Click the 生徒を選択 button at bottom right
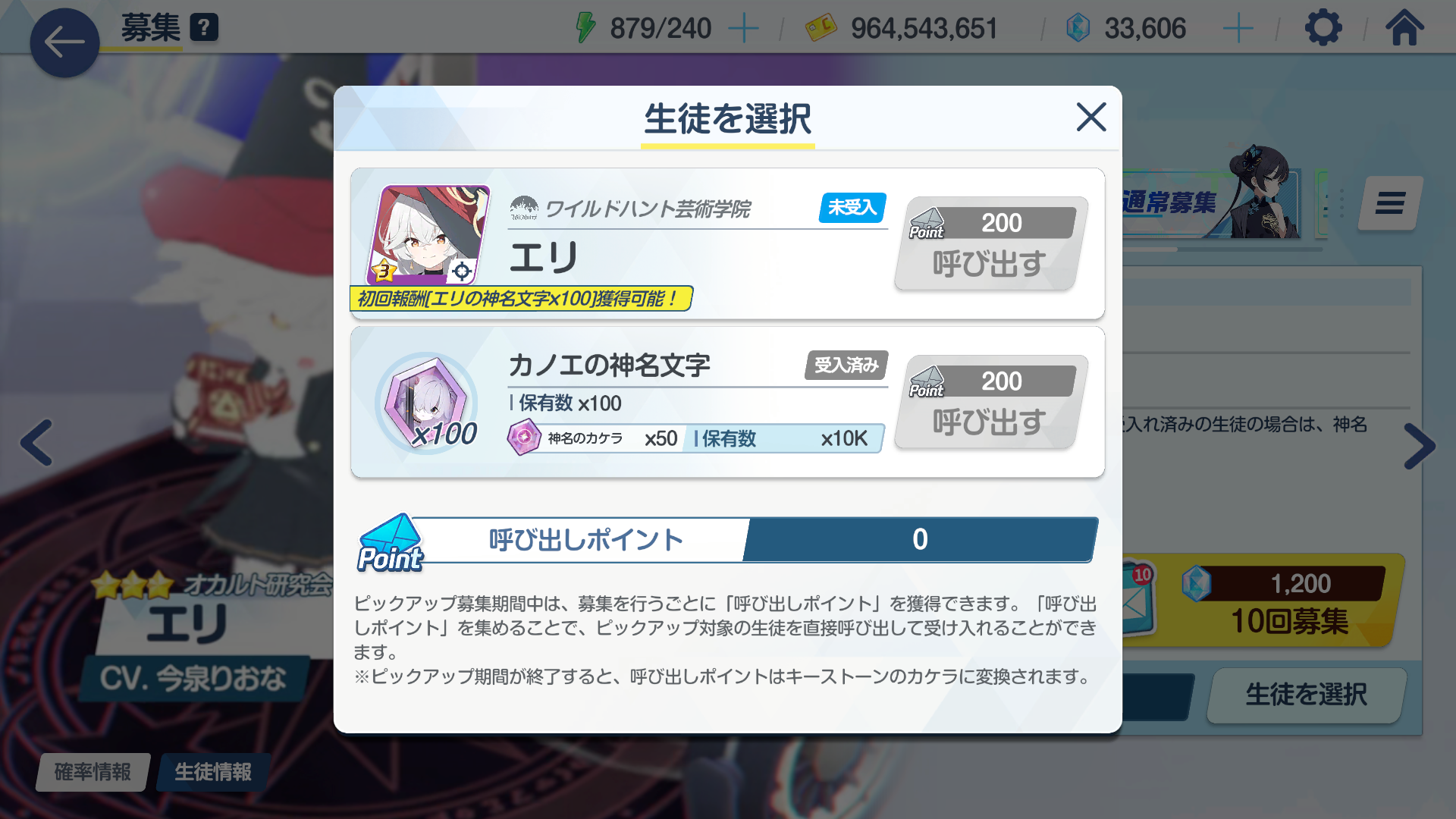This screenshot has width=1456, height=819. click(1307, 695)
